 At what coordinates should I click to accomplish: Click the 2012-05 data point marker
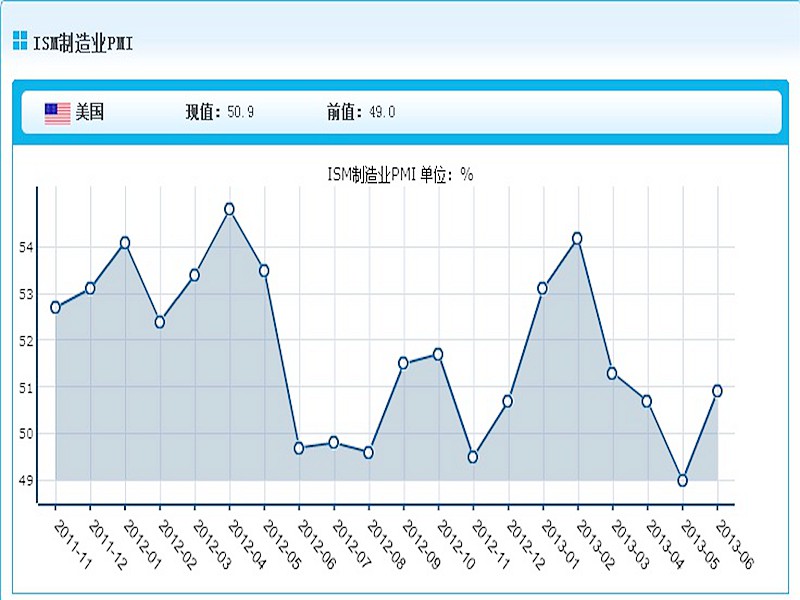click(x=264, y=270)
